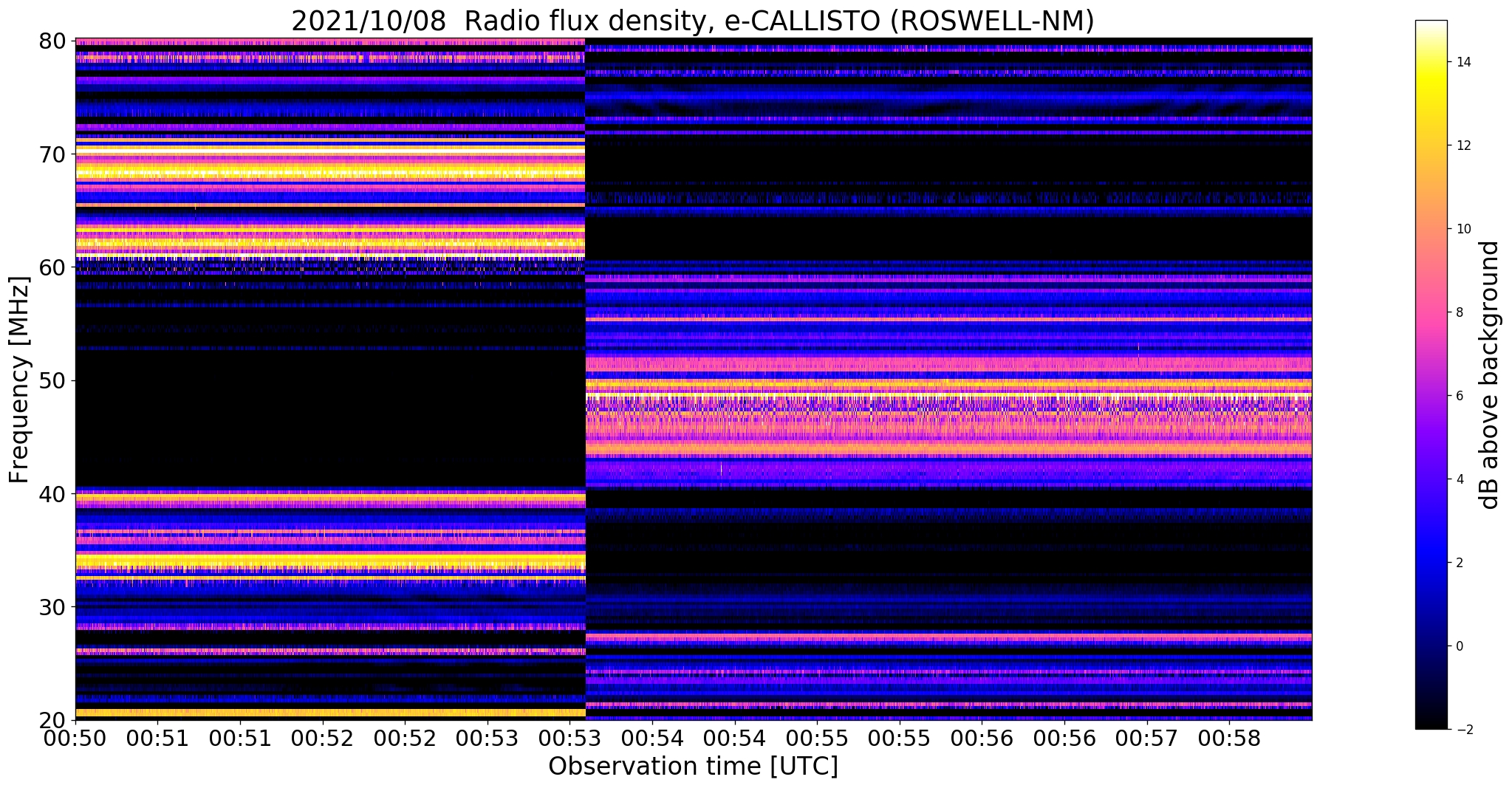Click the 50 tick on frequency axis

[52, 380]
